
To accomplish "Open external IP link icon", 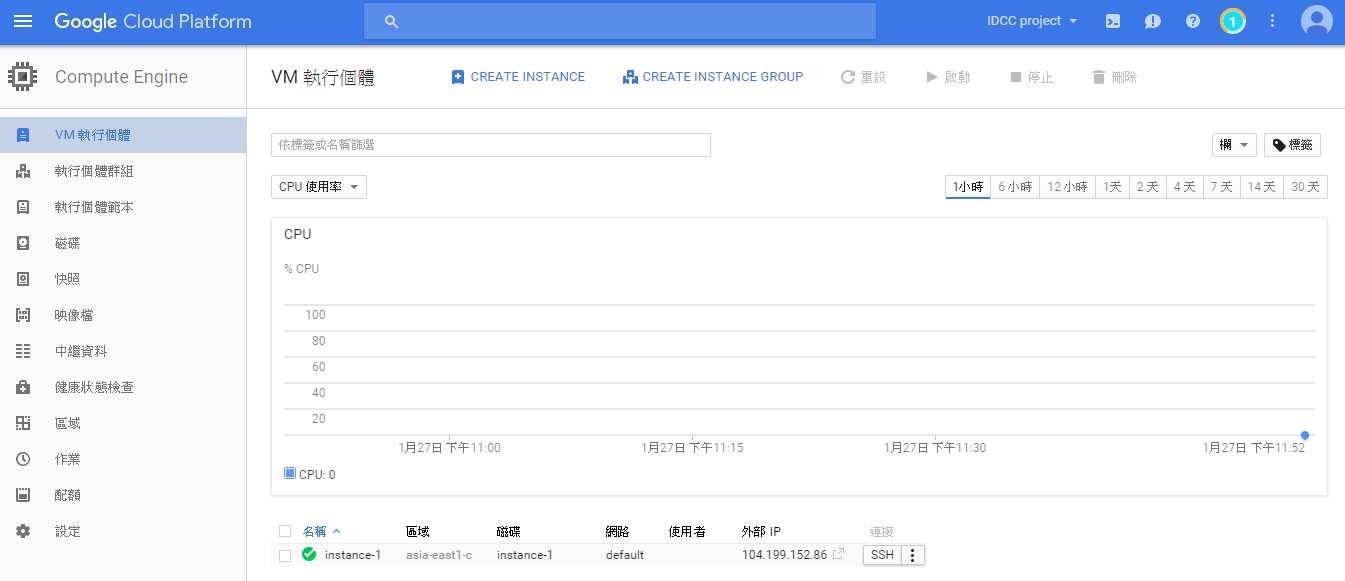I will pyautogui.click(x=839, y=554).
